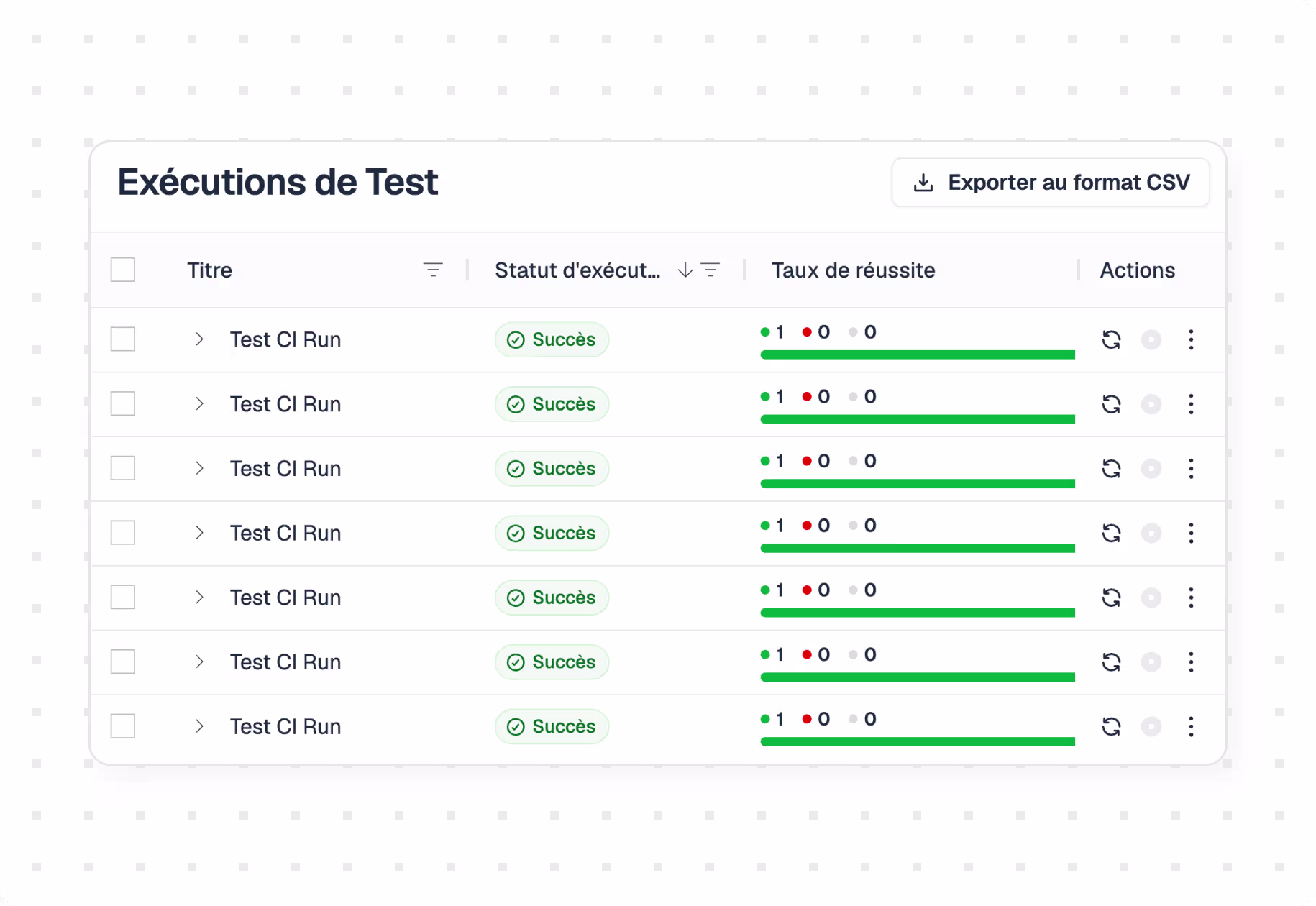The width and height of the screenshot is (1316, 906).
Task: Check the fifth Test CI Run row checkbox
Action: point(123,598)
